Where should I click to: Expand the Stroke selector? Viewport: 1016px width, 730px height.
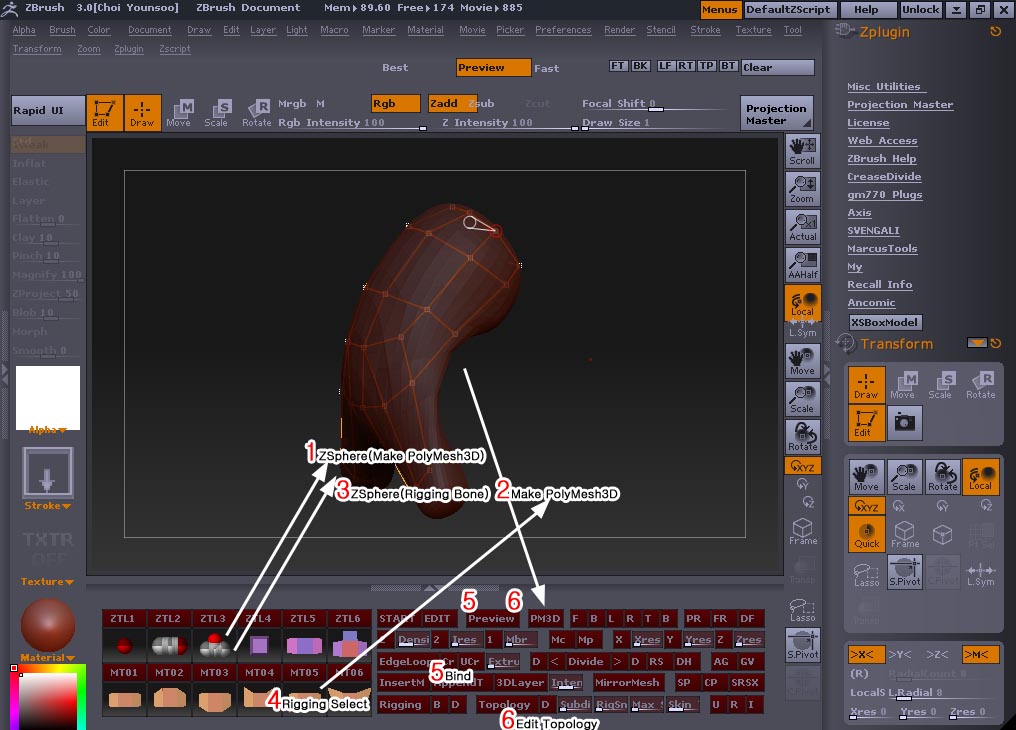48,506
